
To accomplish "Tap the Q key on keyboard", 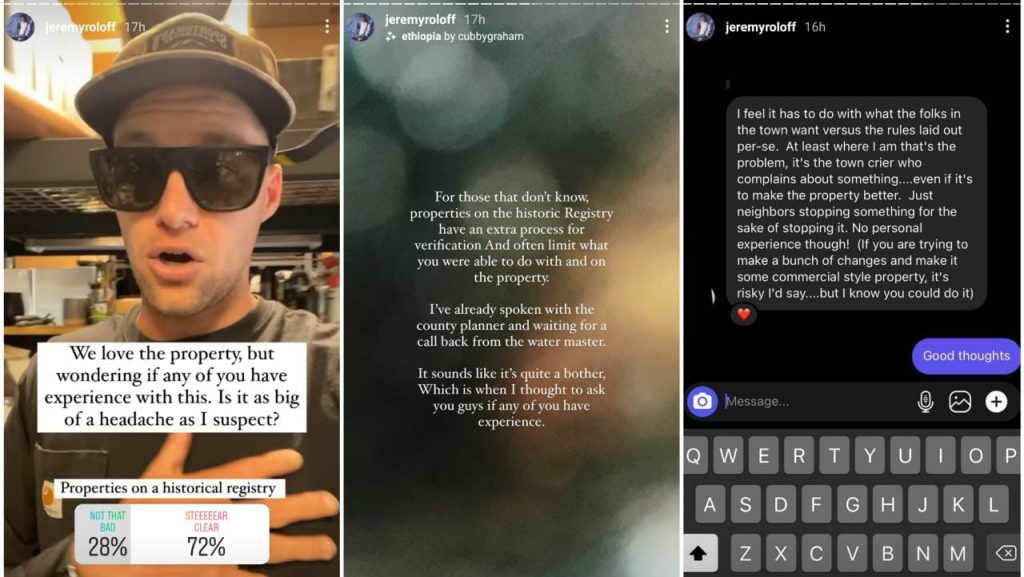I will (694, 455).
